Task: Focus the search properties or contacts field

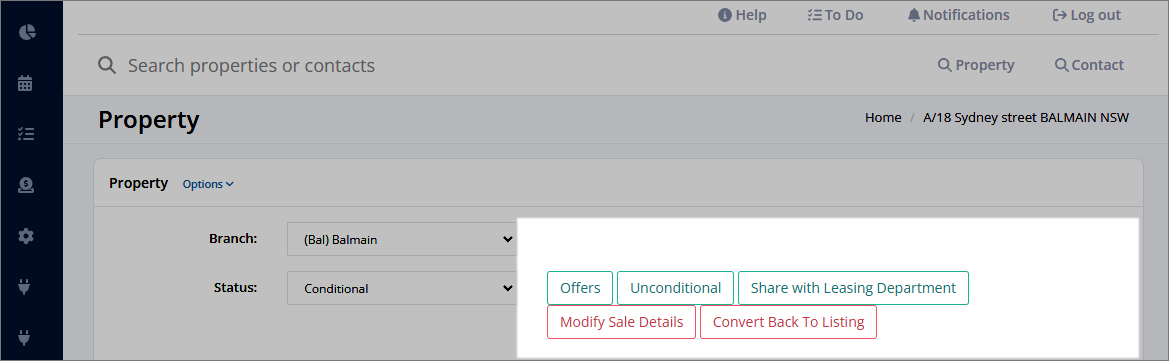Action: pos(250,66)
